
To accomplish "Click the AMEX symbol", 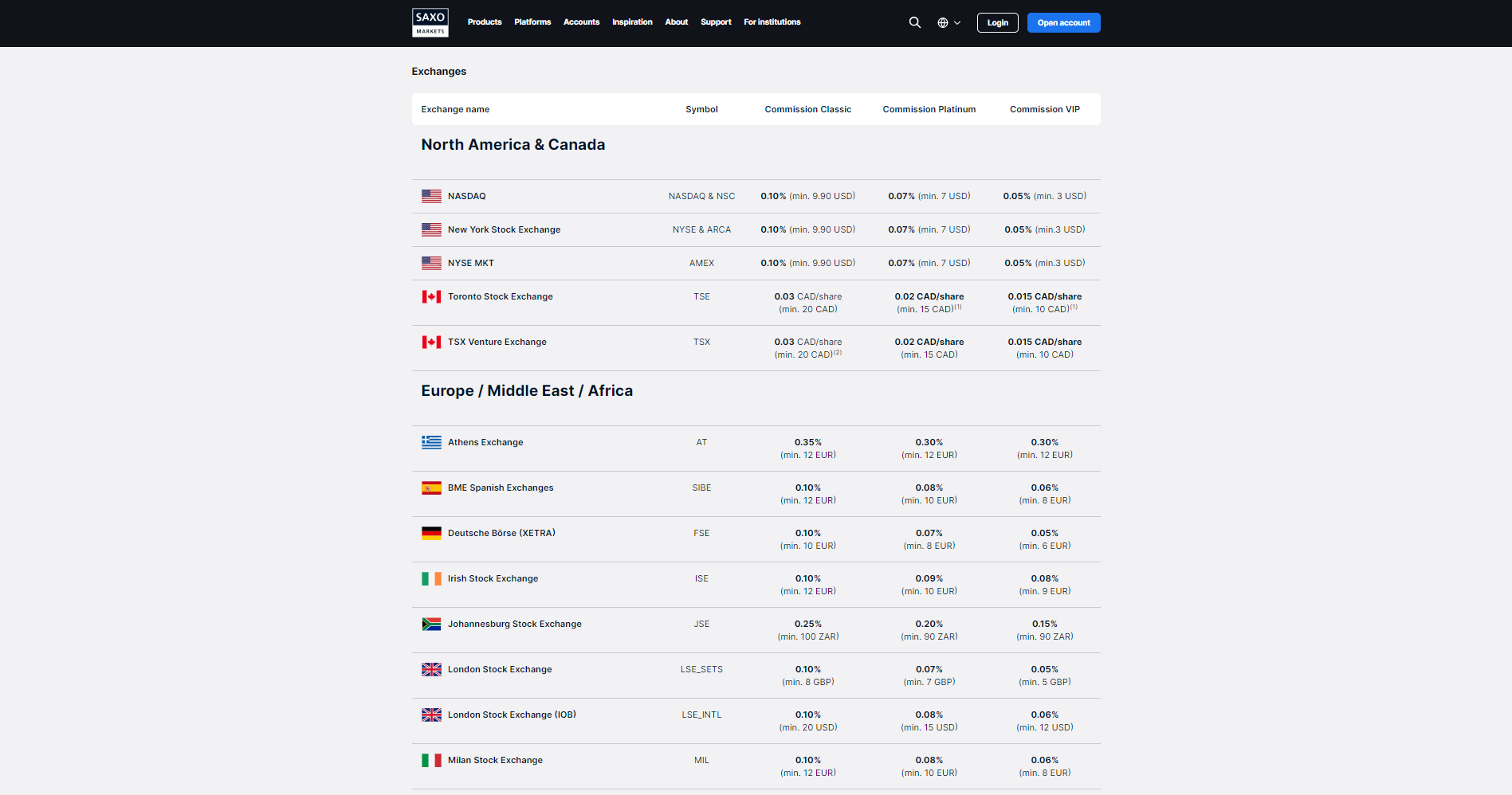I will click(x=701, y=263).
